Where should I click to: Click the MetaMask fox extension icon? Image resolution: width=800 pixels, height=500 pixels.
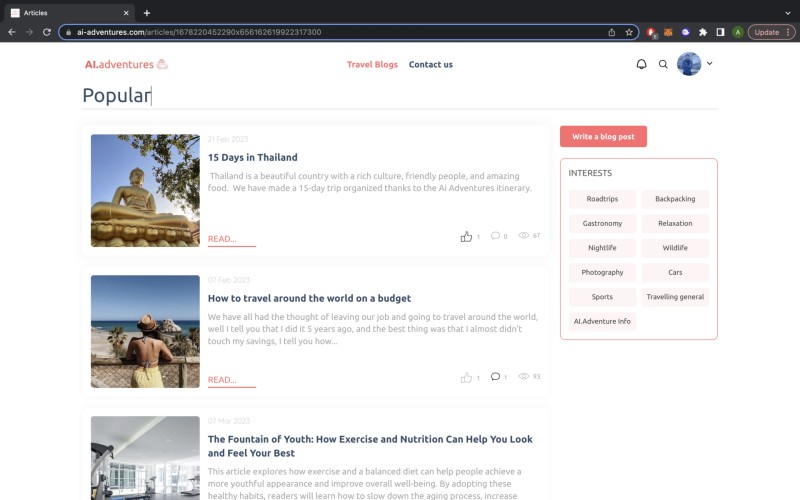668,32
